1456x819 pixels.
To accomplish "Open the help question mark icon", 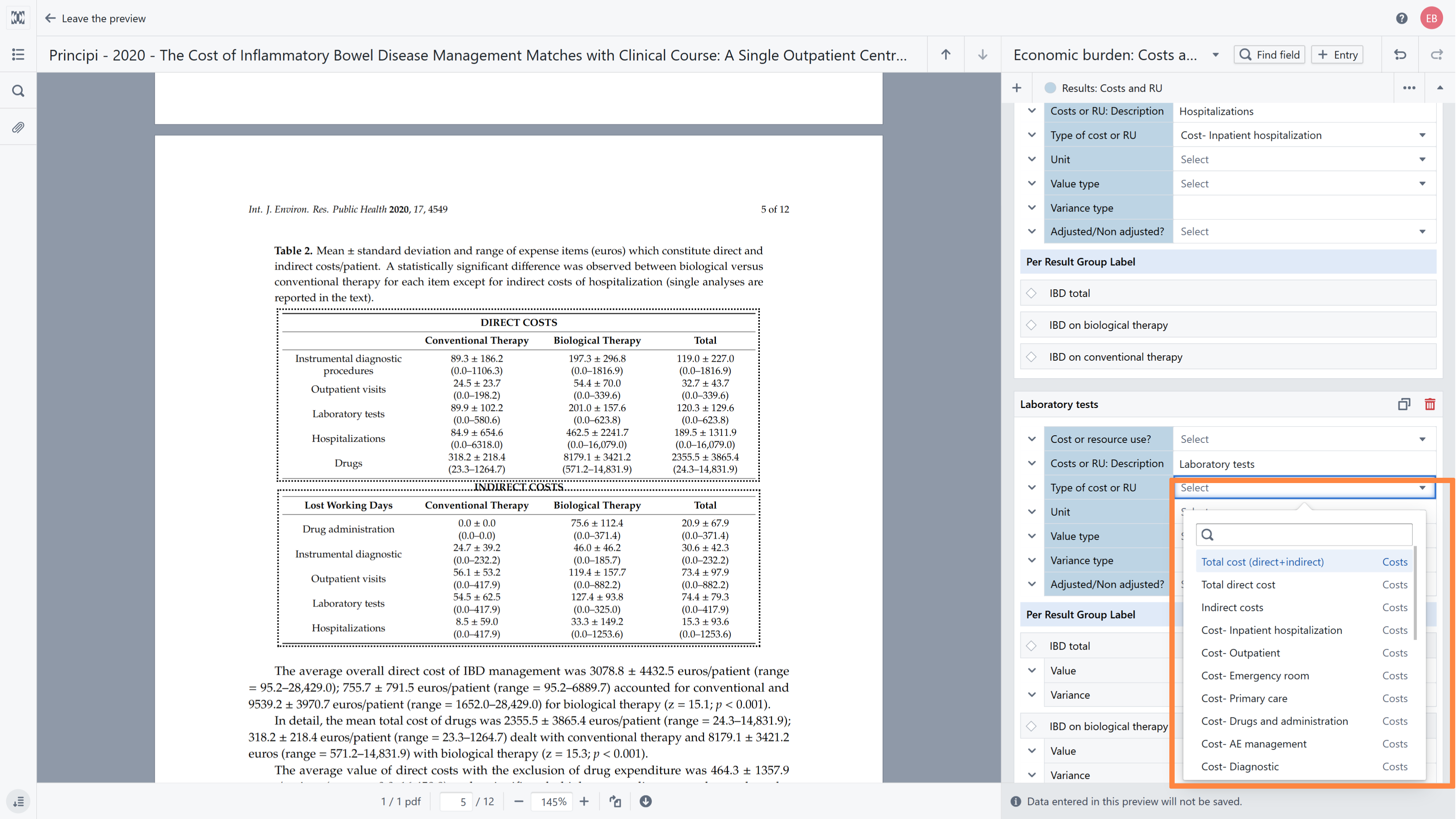I will (1401, 18).
